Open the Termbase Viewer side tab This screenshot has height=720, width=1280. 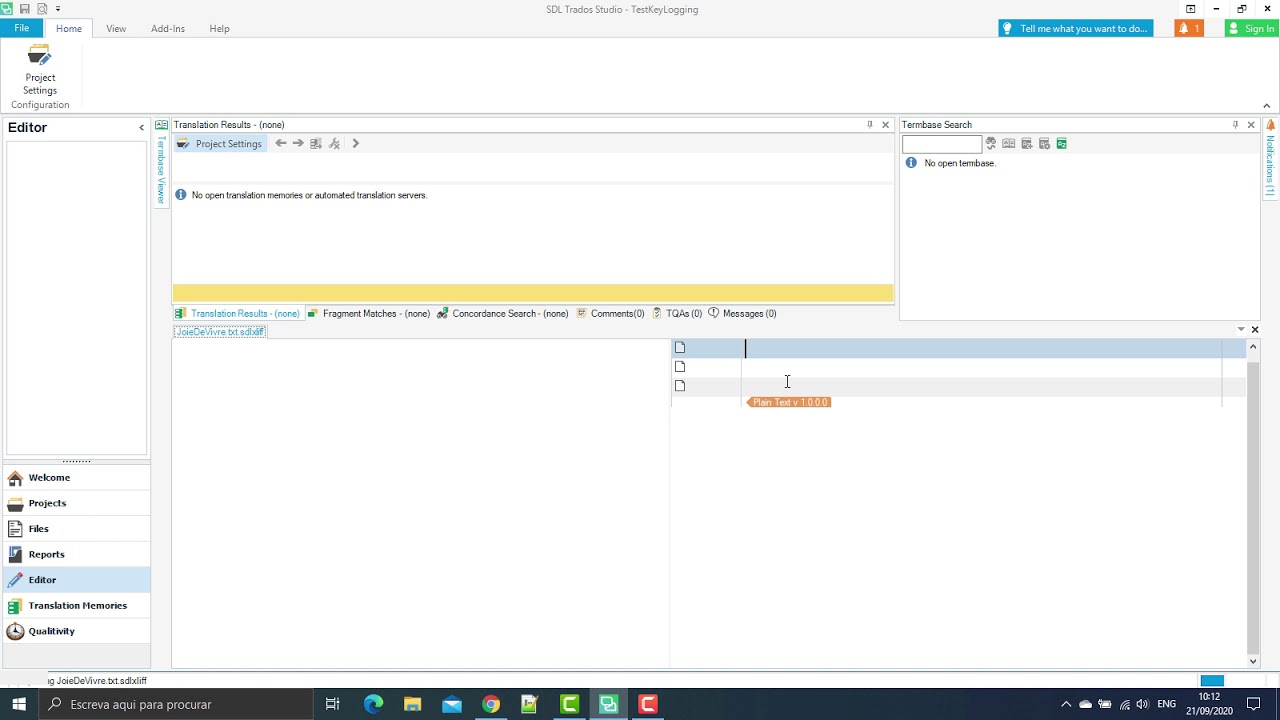click(161, 162)
